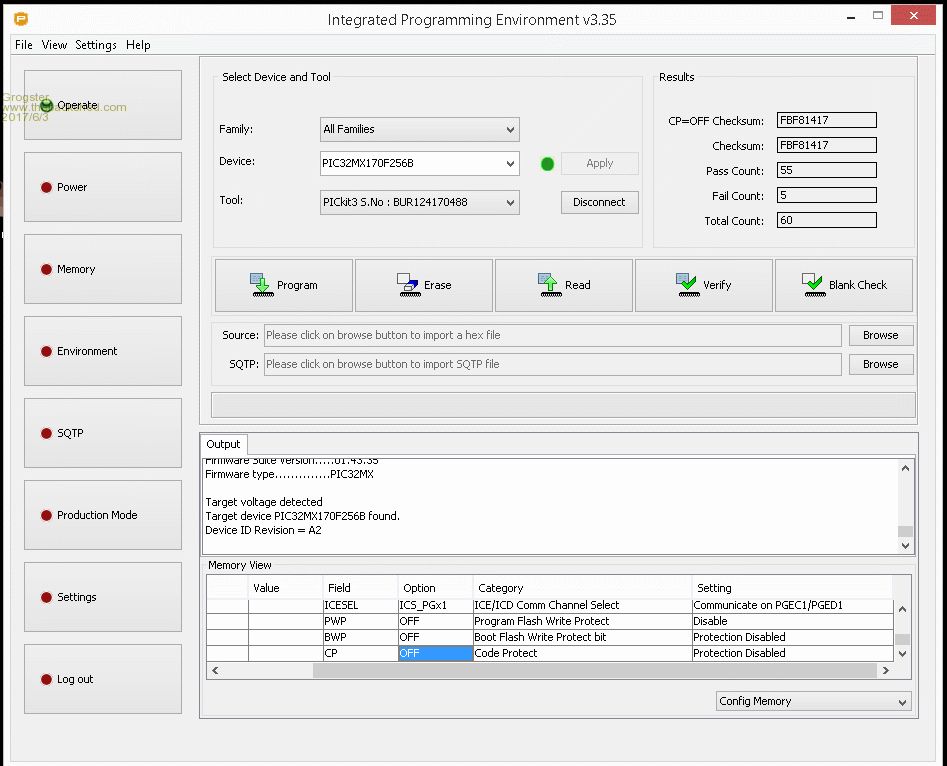The height and width of the screenshot is (766, 947).
Task: Switch to the Memory side panel
Action: pyautogui.click(x=103, y=269)
